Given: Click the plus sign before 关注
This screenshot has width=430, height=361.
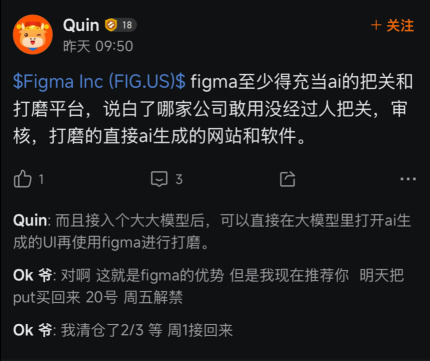Looking at the screenshot, I should coord(376,25).
